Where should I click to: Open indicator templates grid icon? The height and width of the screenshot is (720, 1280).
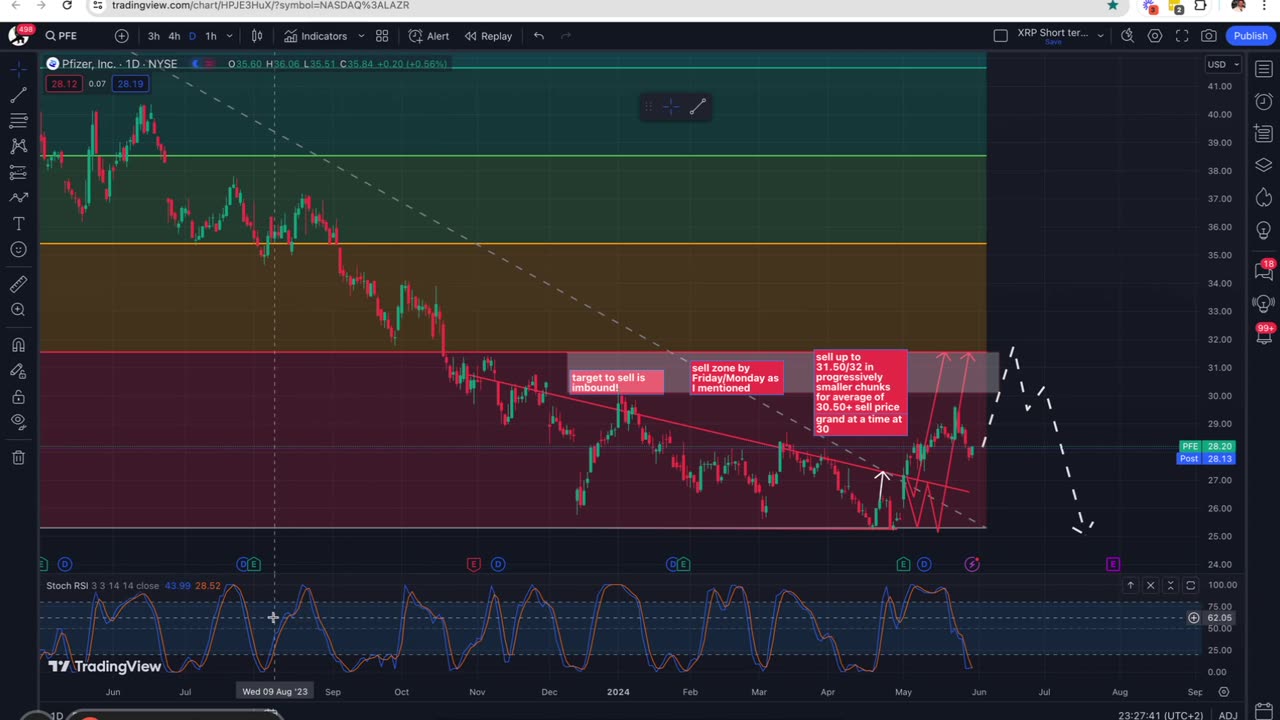click(x=382, y=36)
